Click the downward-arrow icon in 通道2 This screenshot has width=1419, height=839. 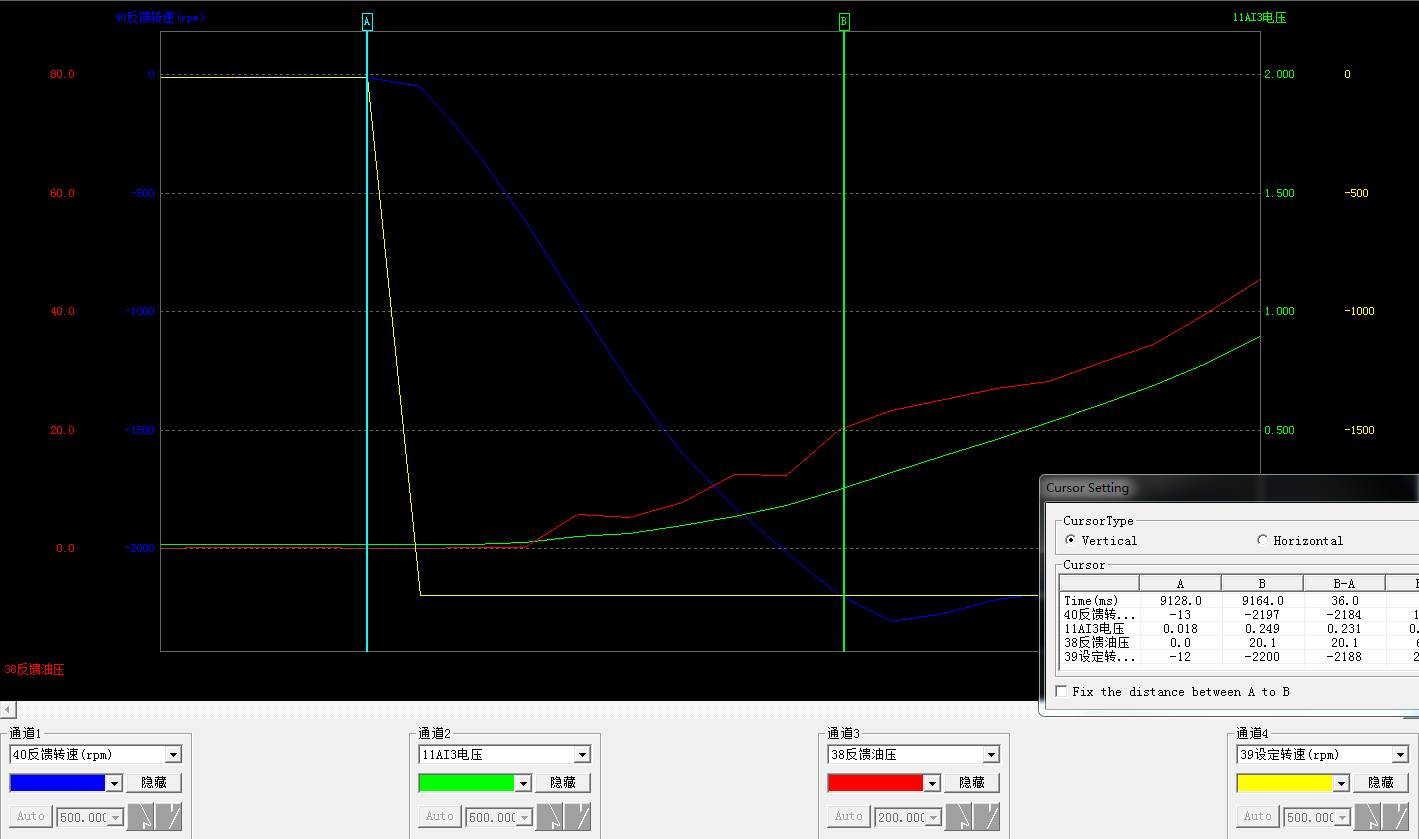coord(550,817)
